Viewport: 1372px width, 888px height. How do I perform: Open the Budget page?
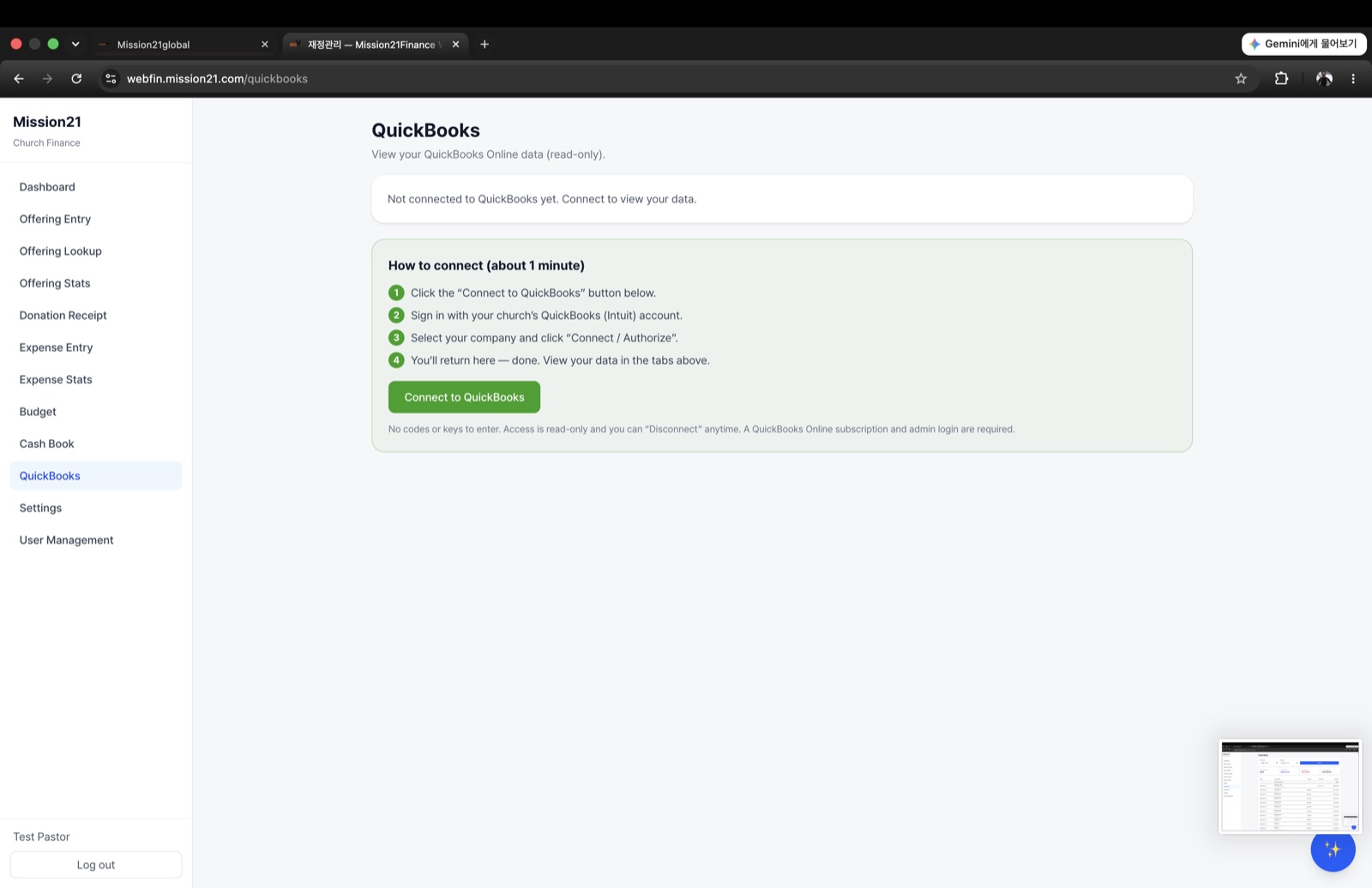tap(96, 412)
